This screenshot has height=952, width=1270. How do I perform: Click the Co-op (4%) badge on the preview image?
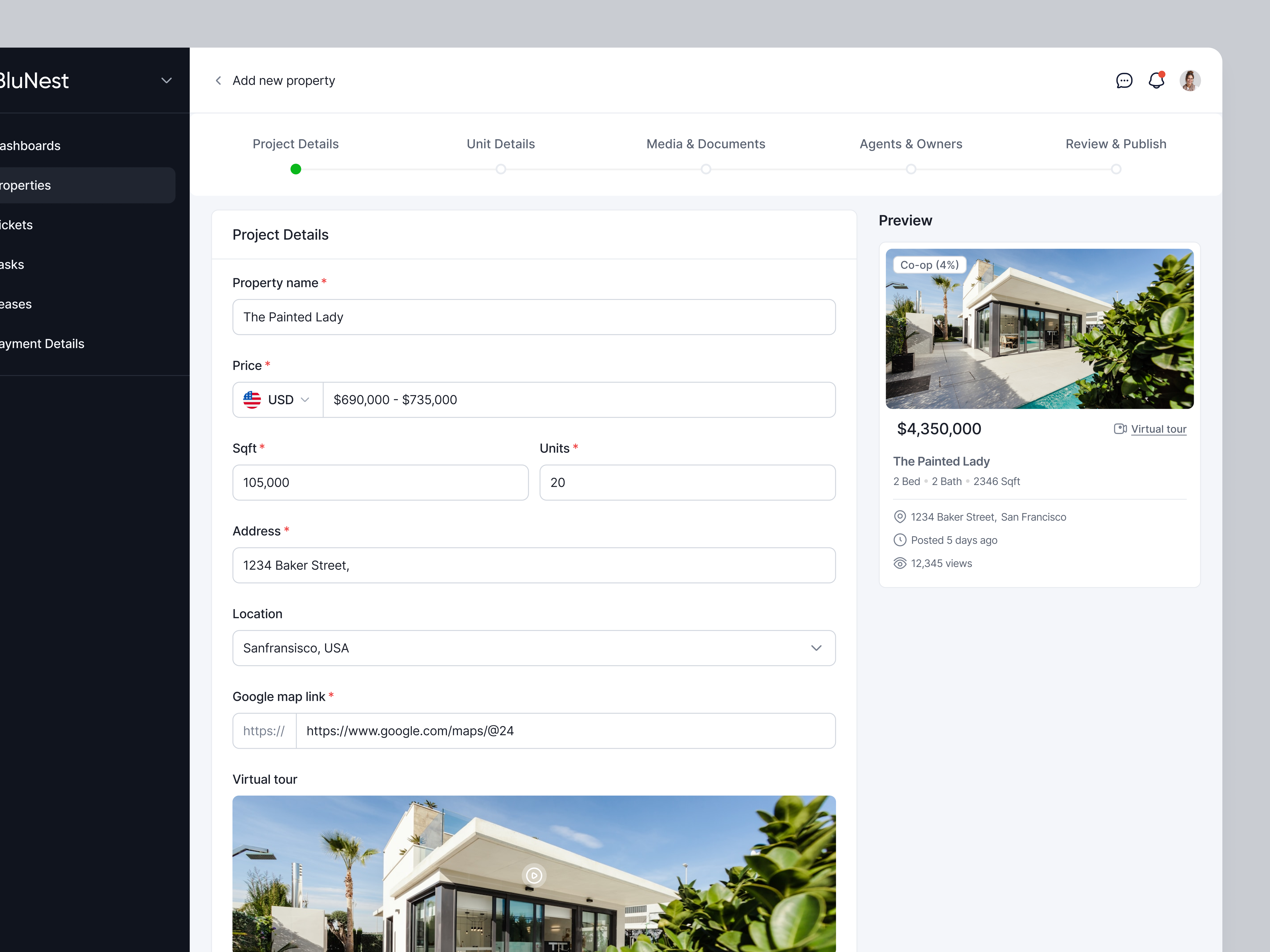click(929, 265)
